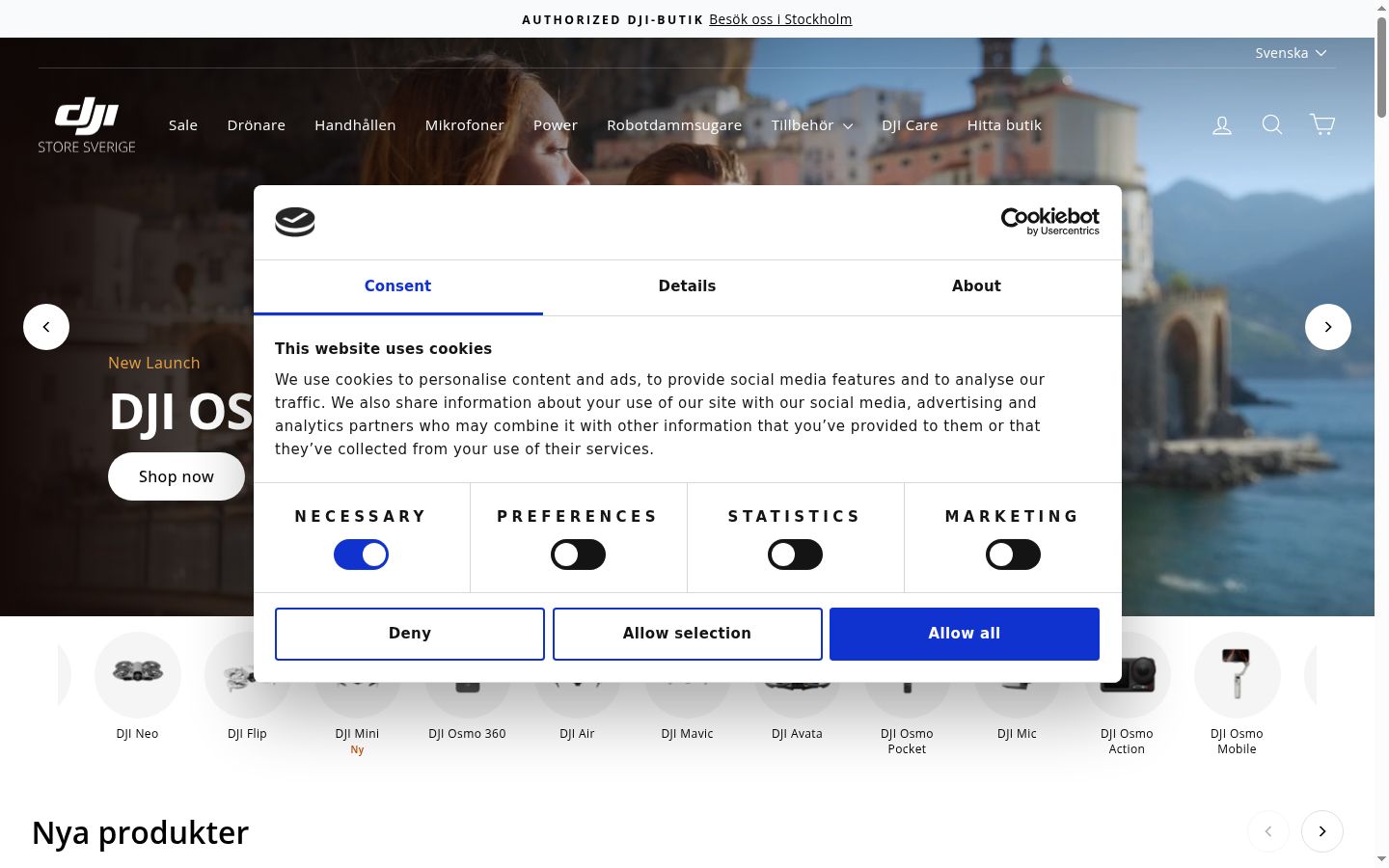Open the Hitta butik menu item
Screen dimensions: 1389x868
coord(1004,125)
